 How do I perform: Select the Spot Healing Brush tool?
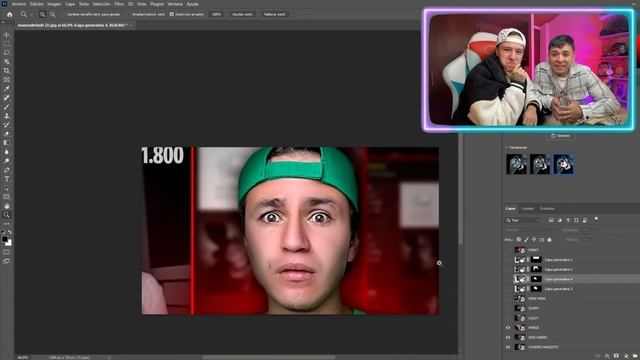click(x=7, y=98)
